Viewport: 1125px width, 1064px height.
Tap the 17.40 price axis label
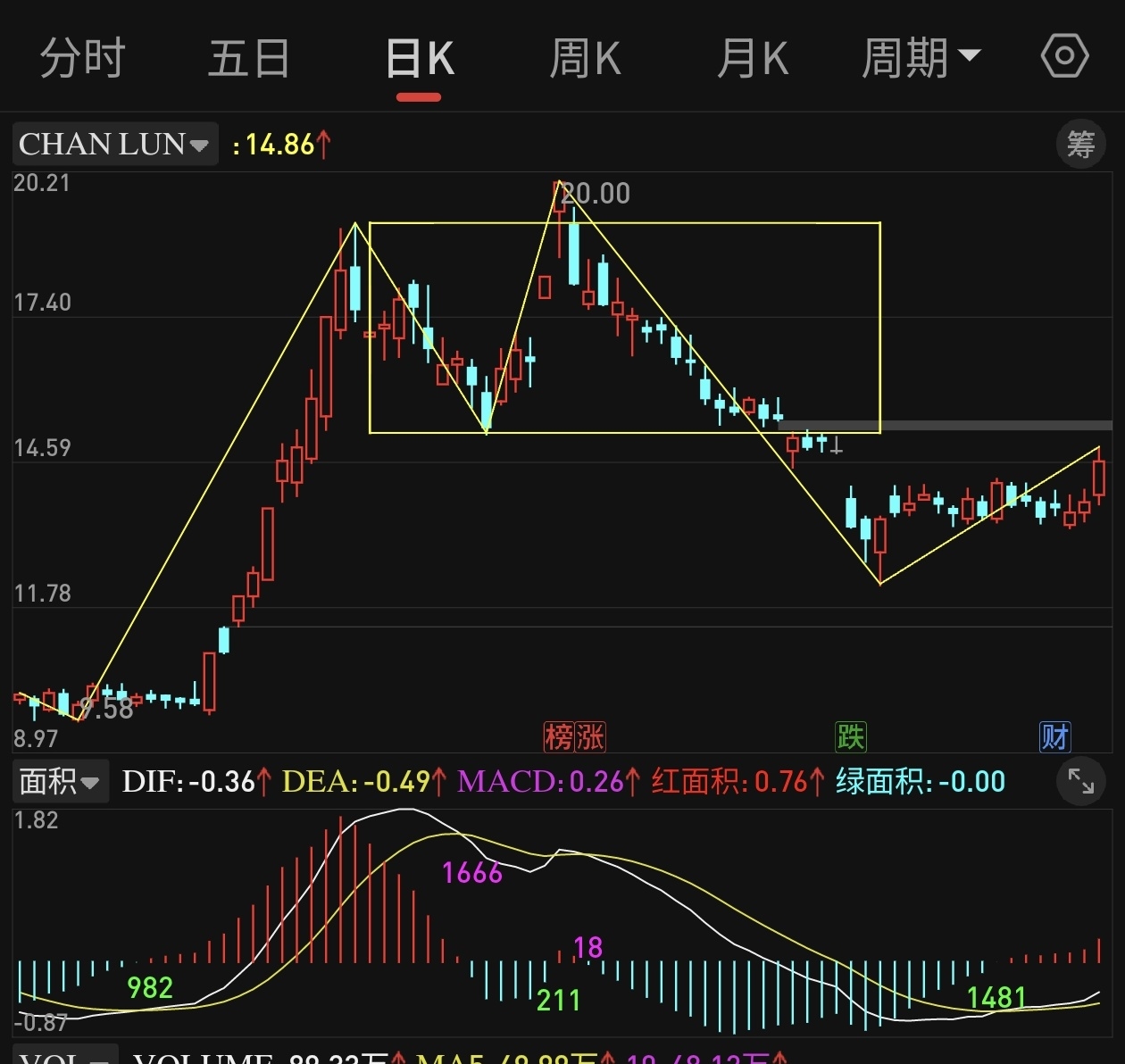[x=42, y=303]
